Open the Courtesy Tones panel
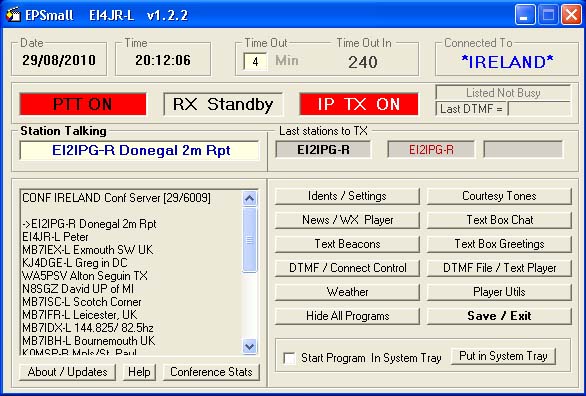The width and height of the screenshot is (586, 396). (x=499, y=196)
